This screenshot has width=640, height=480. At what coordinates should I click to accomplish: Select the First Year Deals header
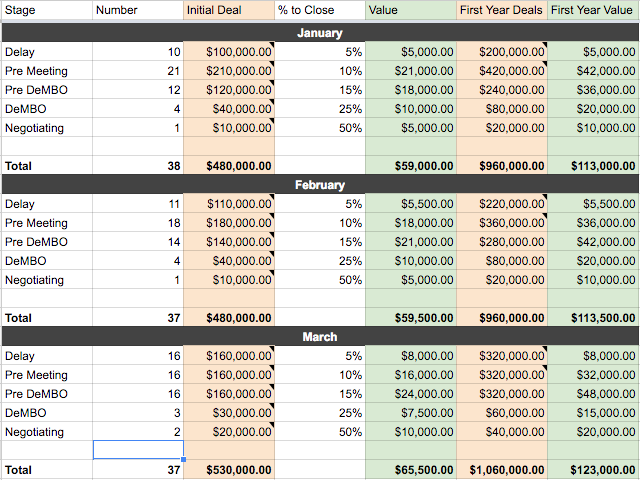point(501,10)
